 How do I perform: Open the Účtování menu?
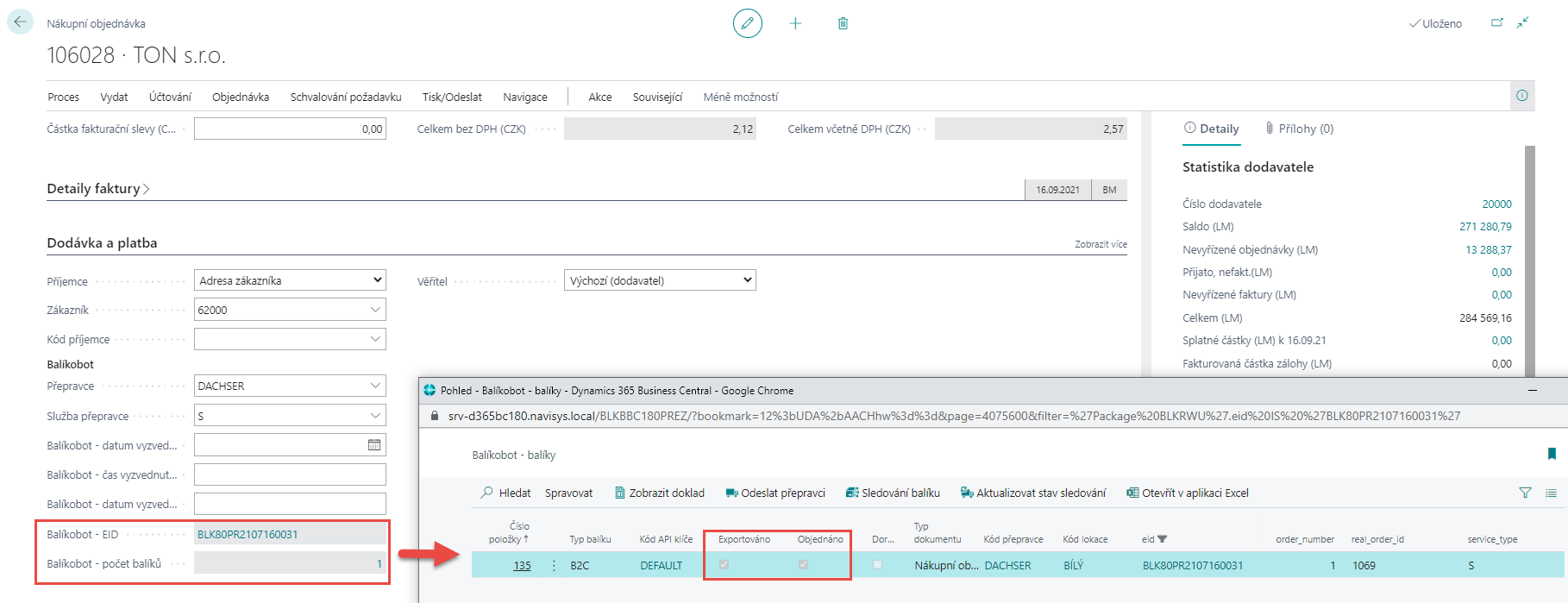click(x=170, y=97)
